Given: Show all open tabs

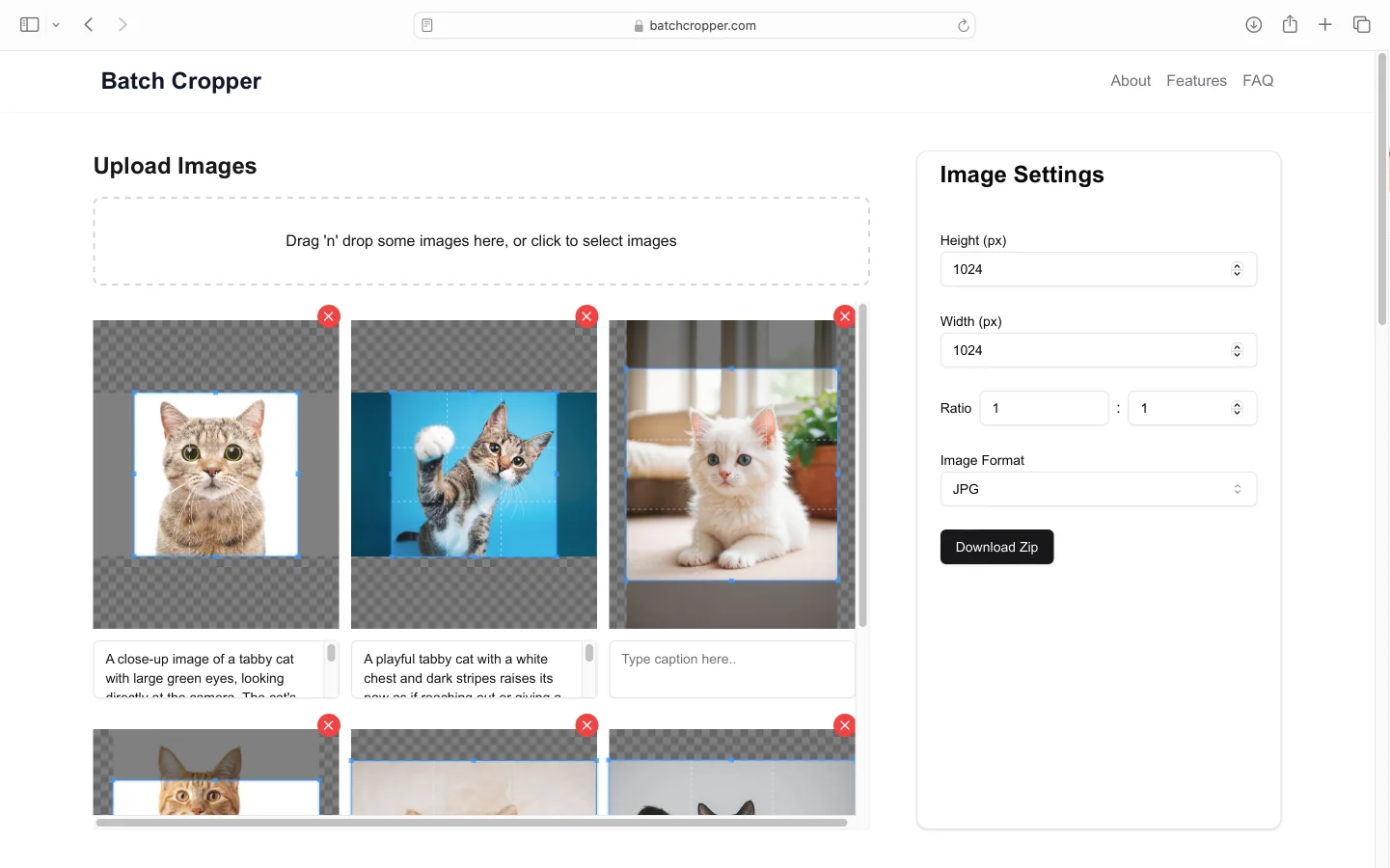Looking at the screenshot, I should 1361,24.
